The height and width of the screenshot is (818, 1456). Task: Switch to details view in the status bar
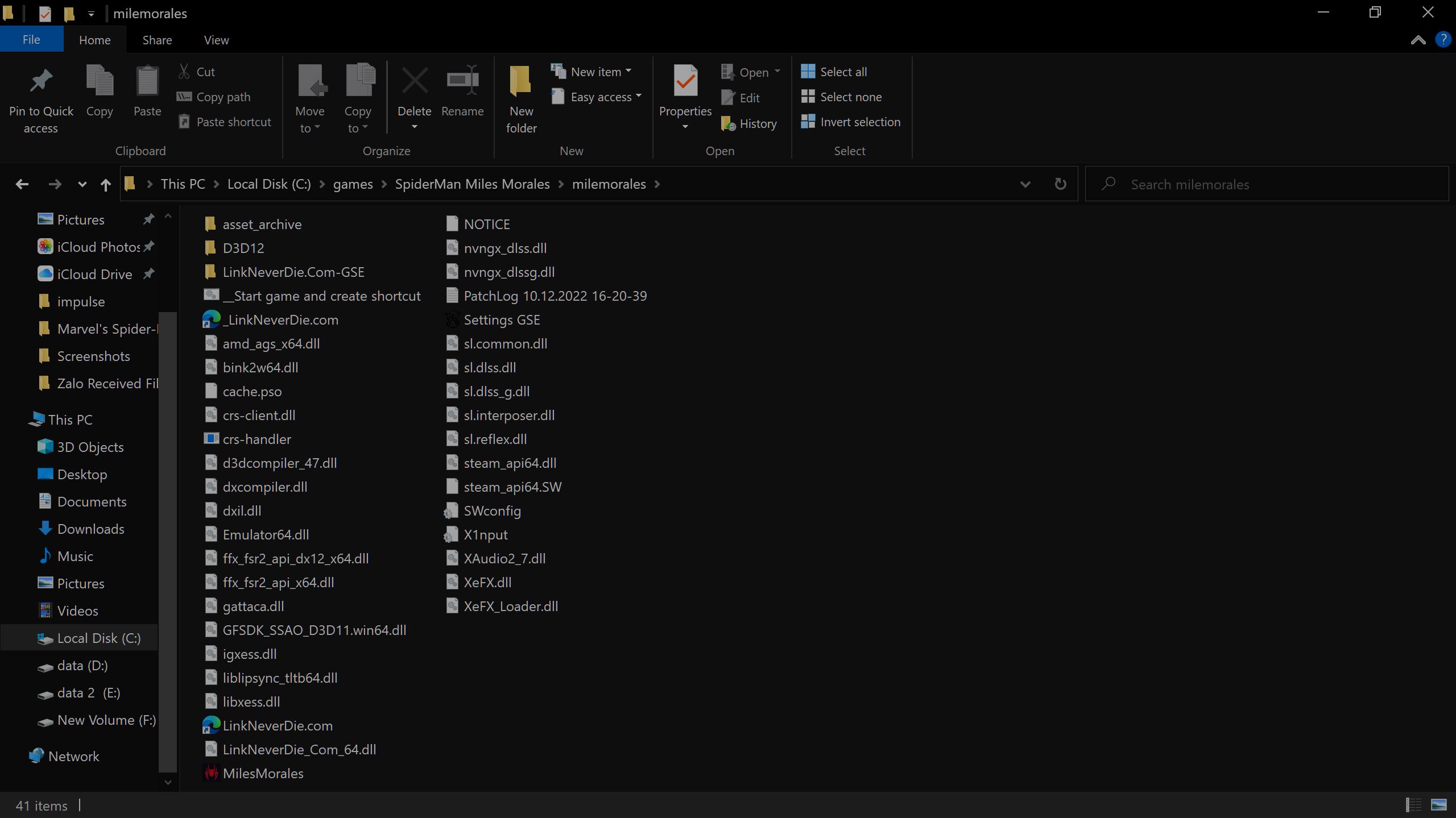coord(1413,804)
